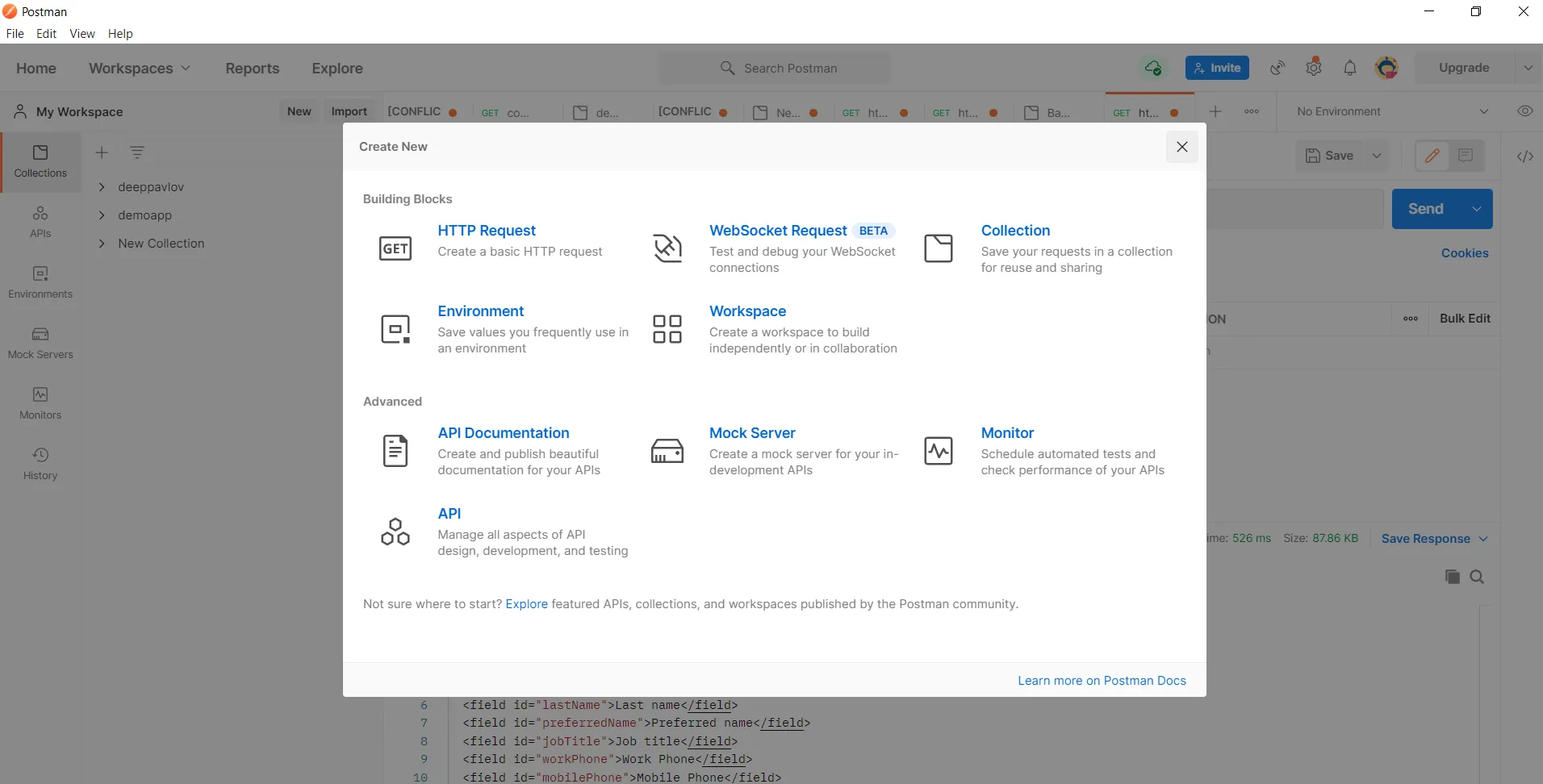Open the params table ellipsis options
Screen dimensions: 1543x784
[1411, 319]
